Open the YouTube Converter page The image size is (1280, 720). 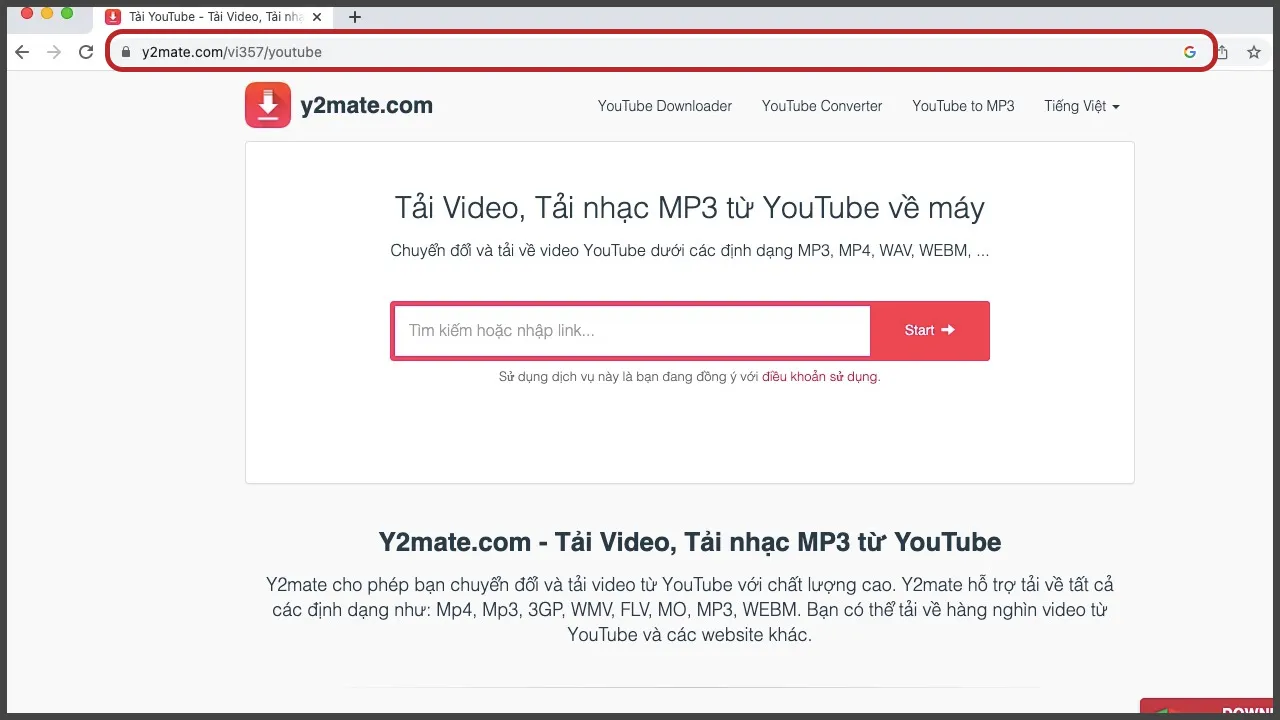click(821, 106)
